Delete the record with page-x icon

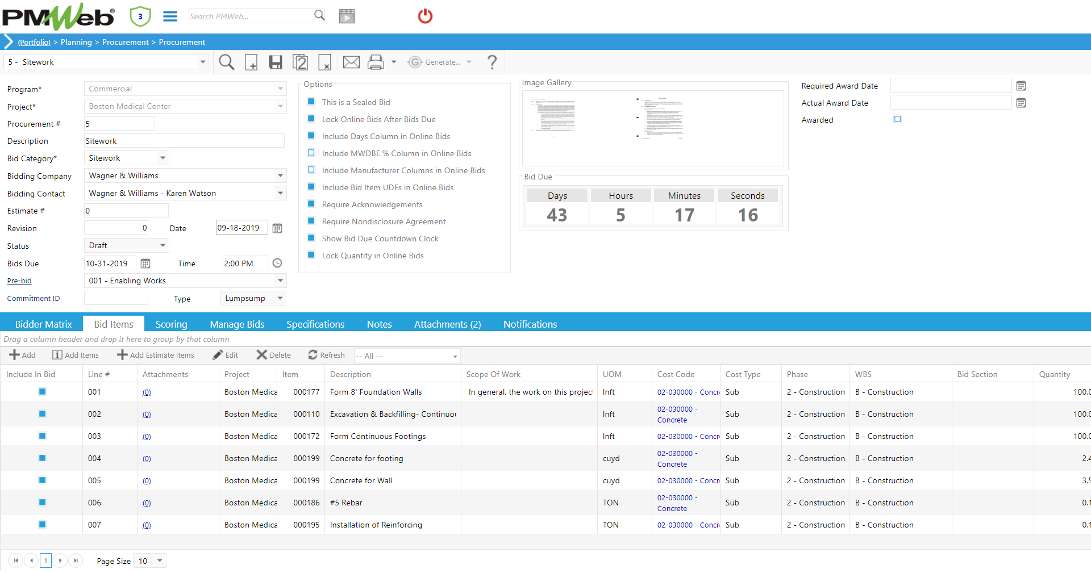coord(324,63)
